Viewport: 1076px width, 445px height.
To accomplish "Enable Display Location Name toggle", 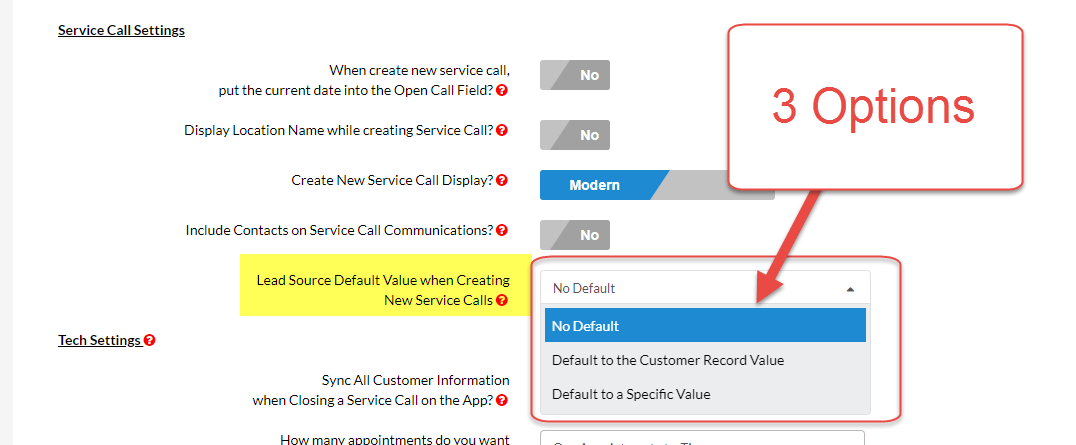I will (x=575, y=135).
